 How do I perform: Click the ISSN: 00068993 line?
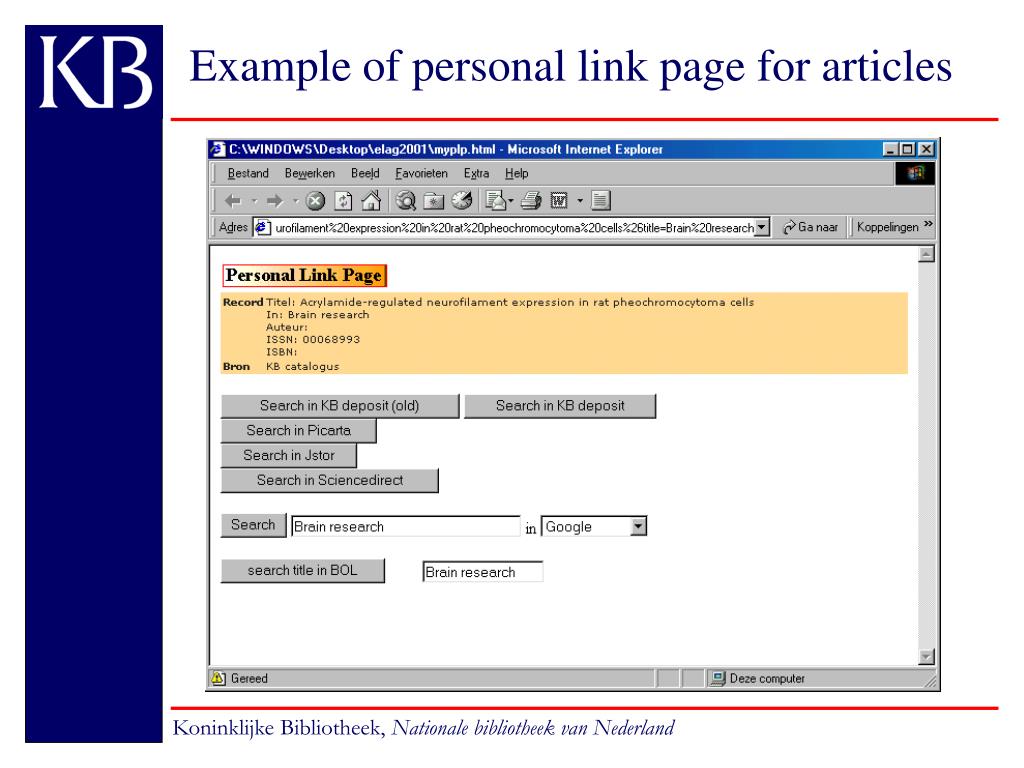point(313,340)
